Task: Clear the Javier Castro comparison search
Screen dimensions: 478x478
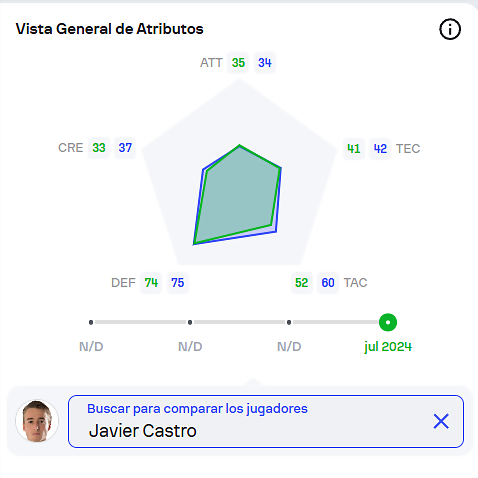Action: coord(441,421)
